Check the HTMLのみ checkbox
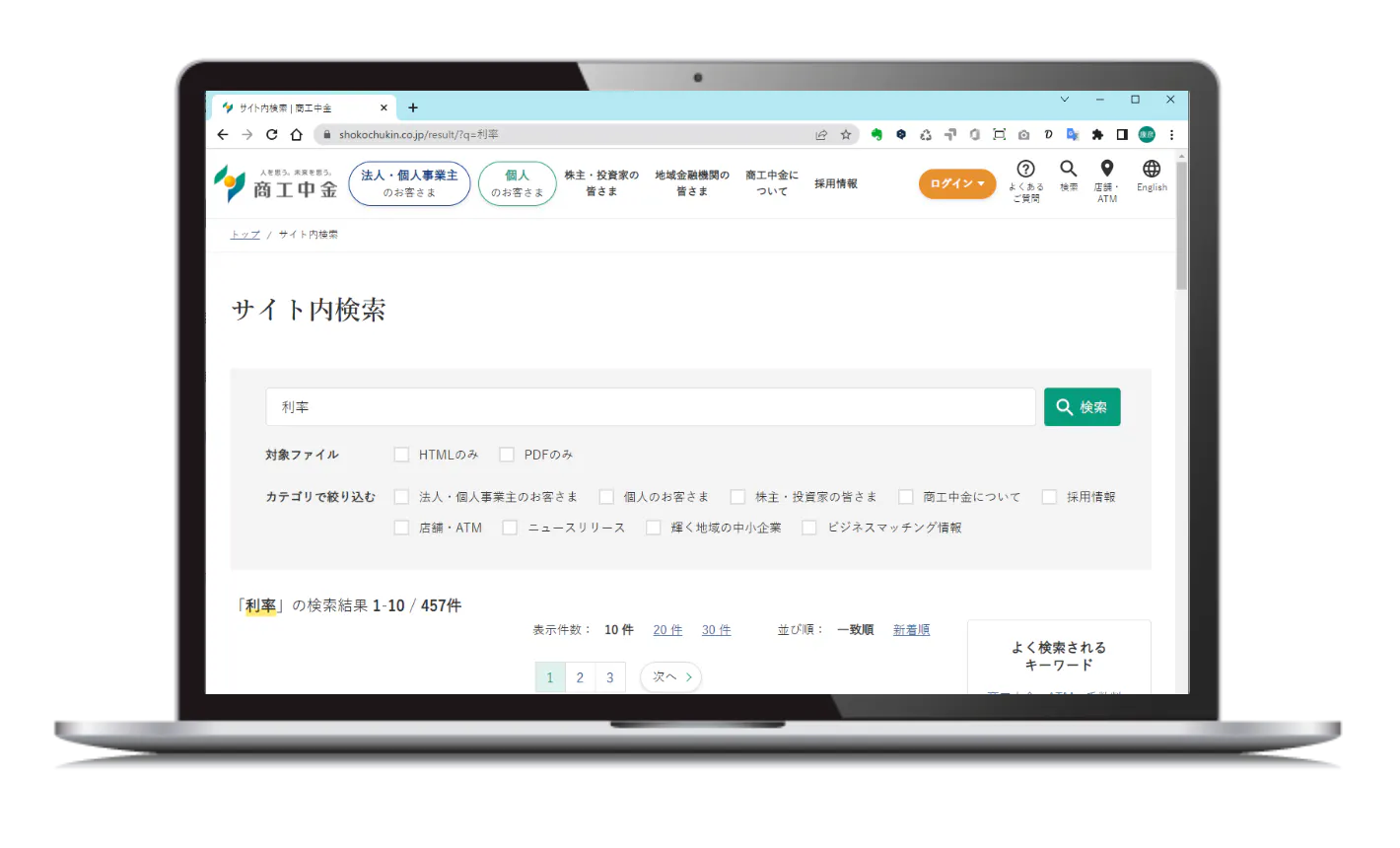The image size is (1400, 848). [401, 455]
